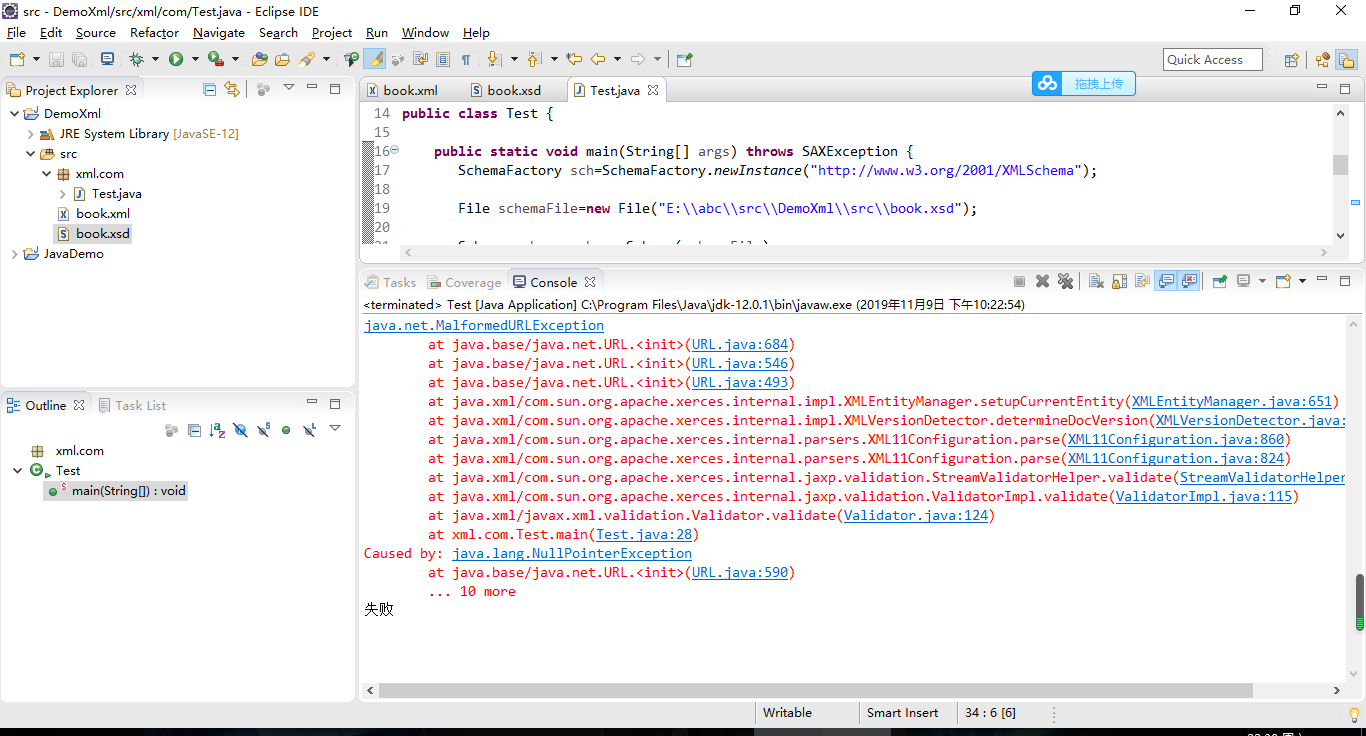
Task: Toggle Link with Editor in Project Explorer
Action: point(232,89)
